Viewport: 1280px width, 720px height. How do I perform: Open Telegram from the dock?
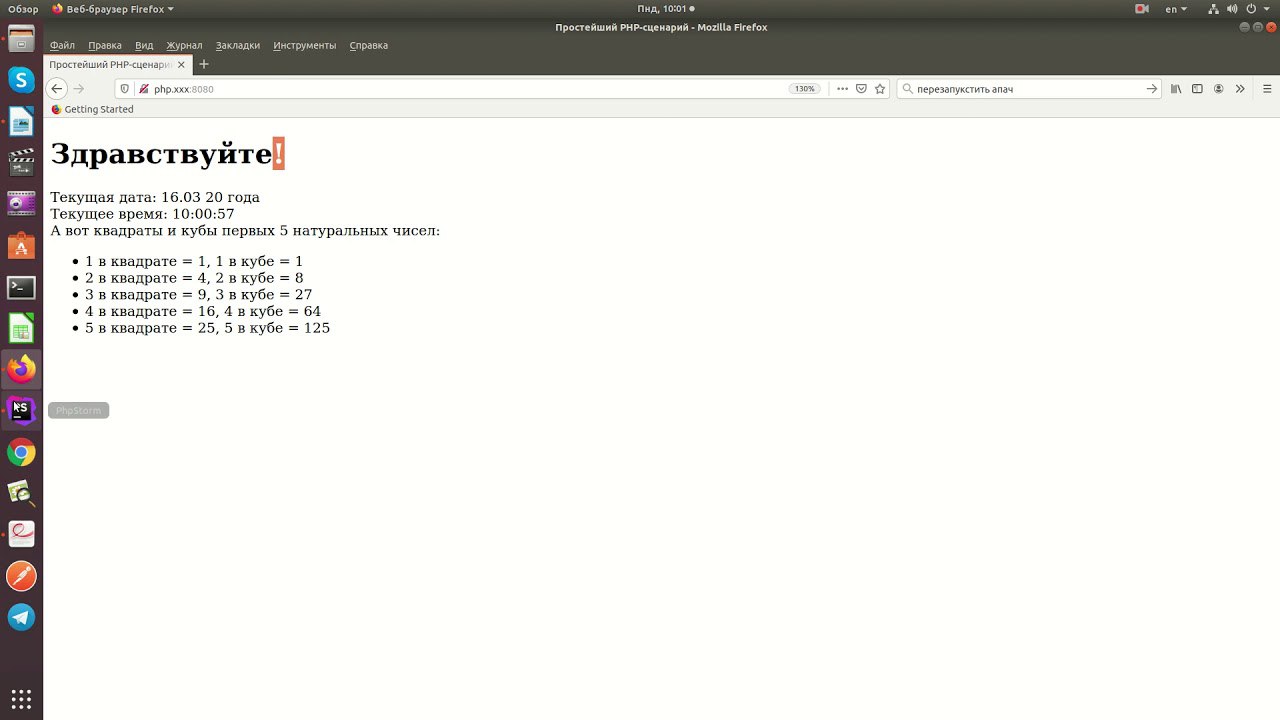coord(21,617)
